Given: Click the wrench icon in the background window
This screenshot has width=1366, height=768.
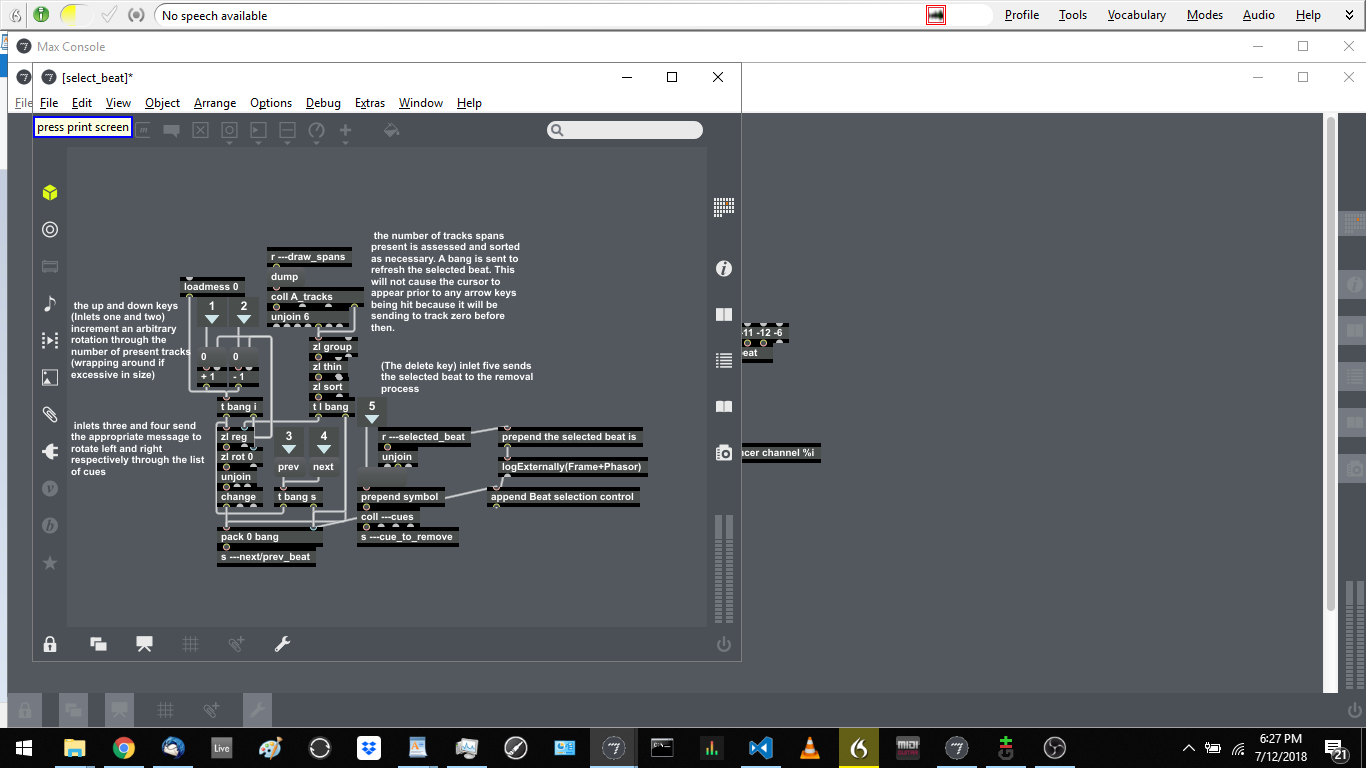Looking at the screenshot, I should click(x=257, y=710).
